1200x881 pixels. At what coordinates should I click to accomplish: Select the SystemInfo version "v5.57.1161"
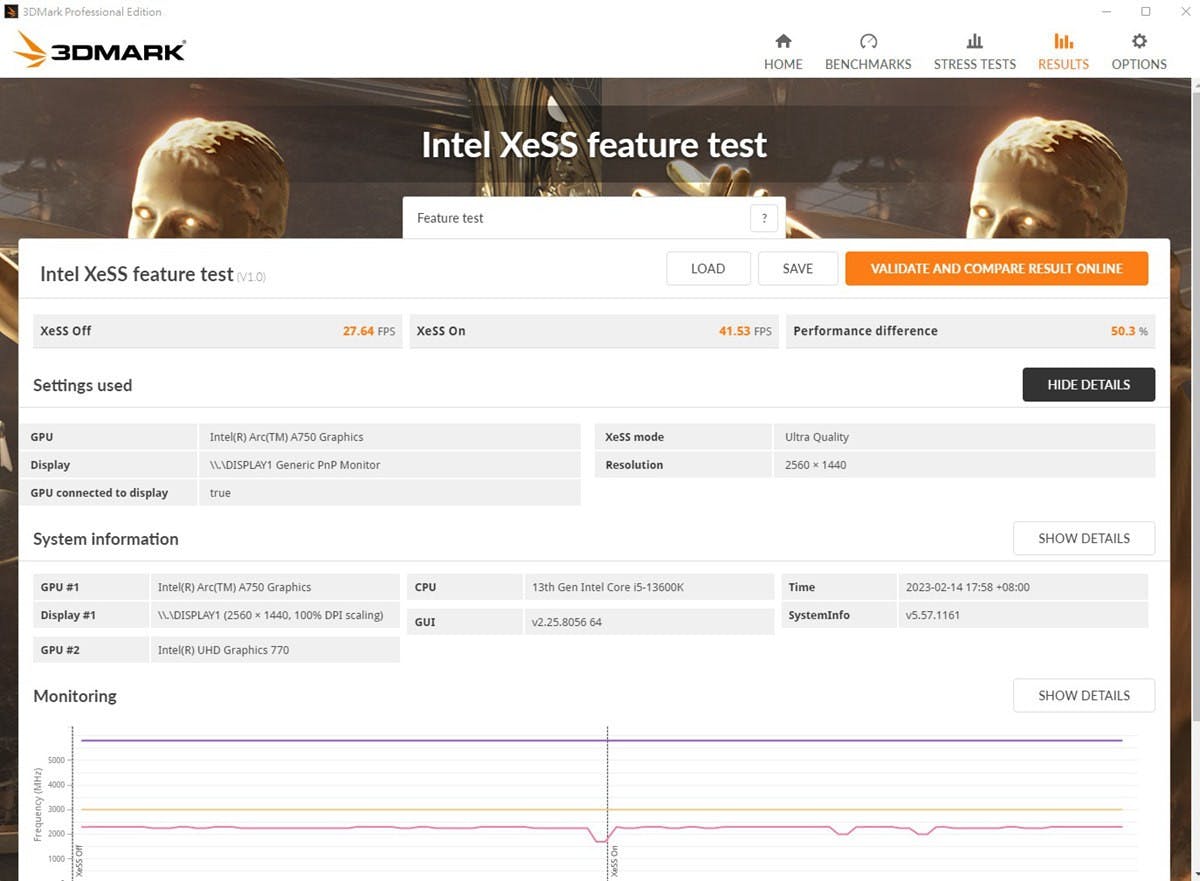(x=932, y=615)
